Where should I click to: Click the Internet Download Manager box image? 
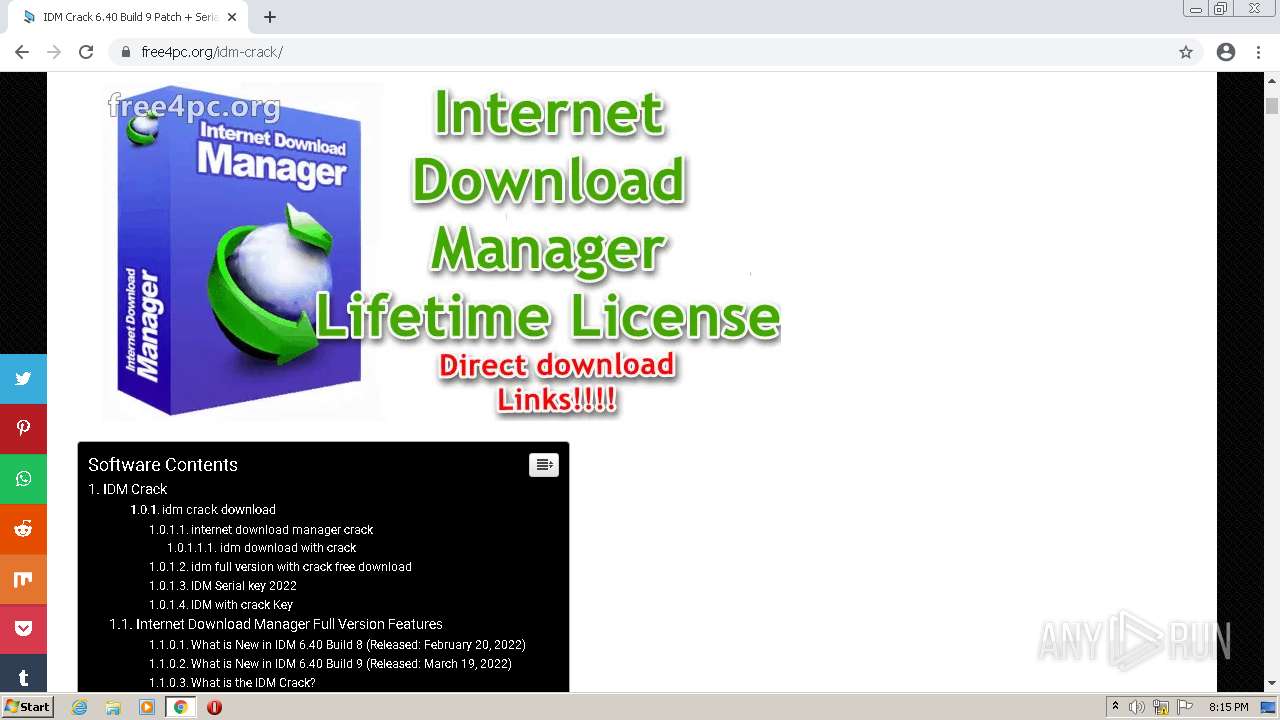[x=241, y=252]
